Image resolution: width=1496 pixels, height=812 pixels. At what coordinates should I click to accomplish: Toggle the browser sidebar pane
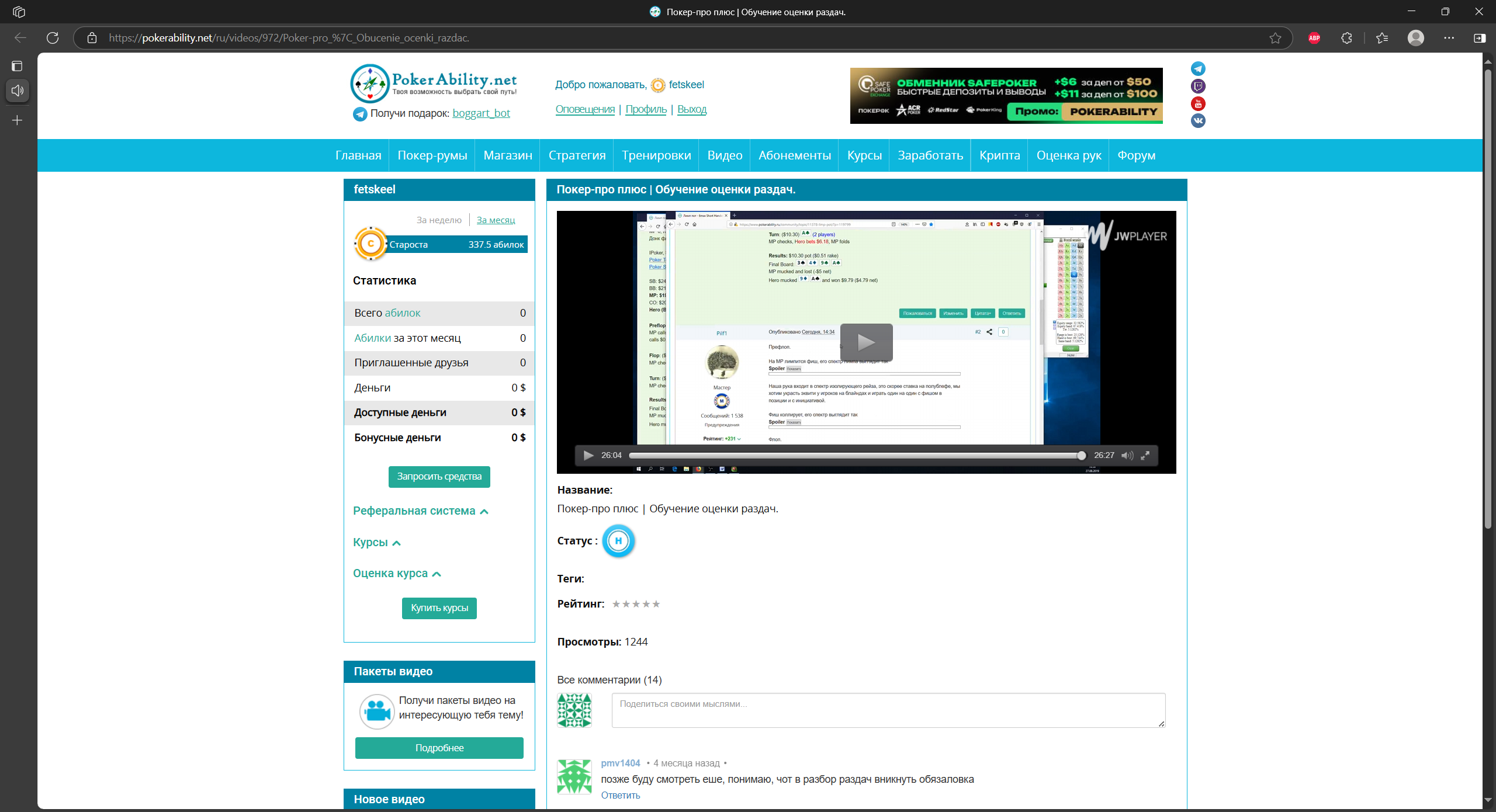(1480, 38)
